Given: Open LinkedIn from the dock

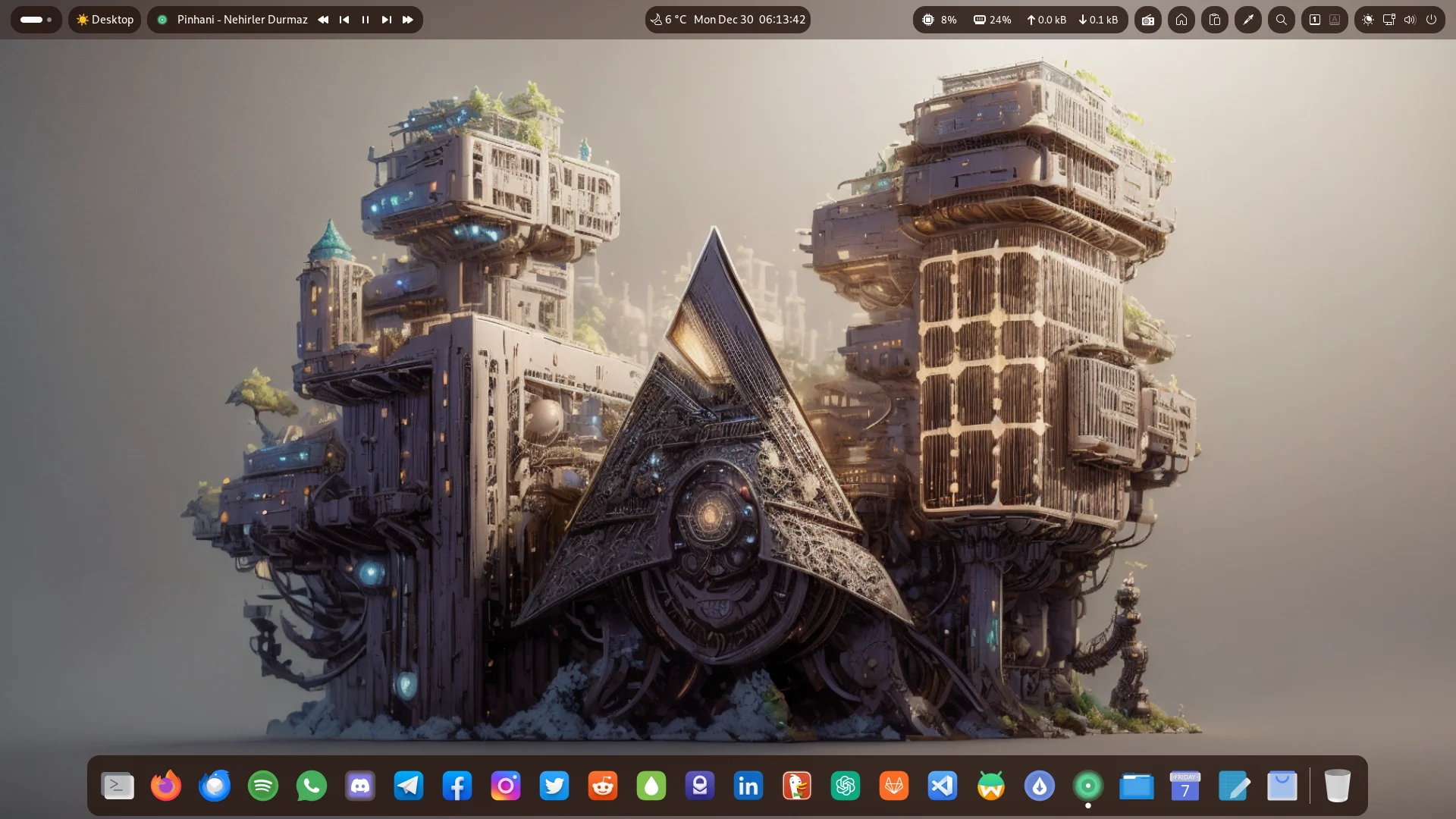Looking at the screenshot, I should (748, 786).
